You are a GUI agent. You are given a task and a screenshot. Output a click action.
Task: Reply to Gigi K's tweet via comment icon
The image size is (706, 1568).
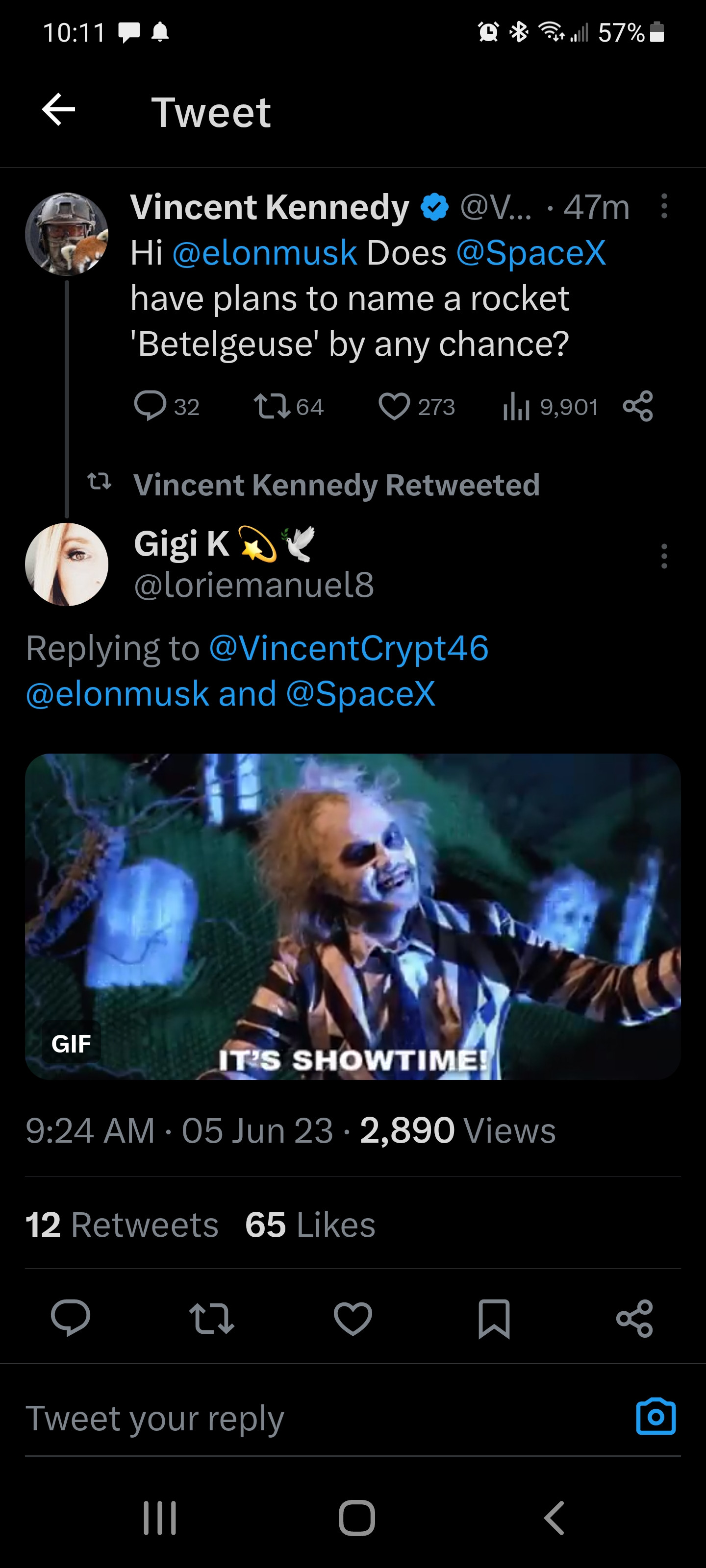pos(71,1318)
